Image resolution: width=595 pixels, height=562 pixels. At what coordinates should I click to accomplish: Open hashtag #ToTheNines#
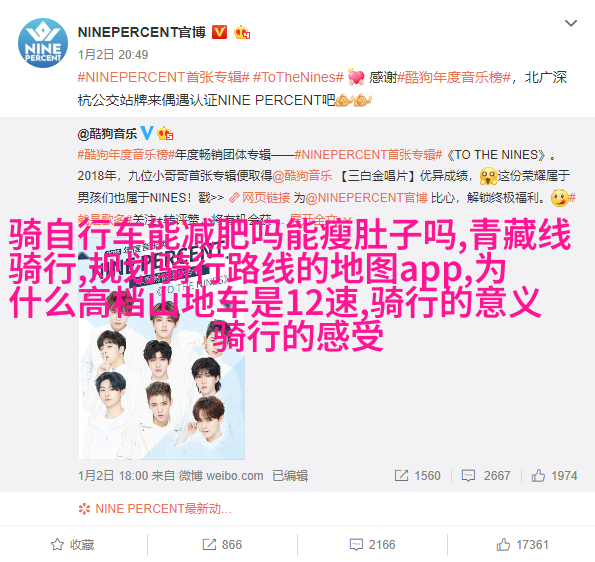[298, 77]
